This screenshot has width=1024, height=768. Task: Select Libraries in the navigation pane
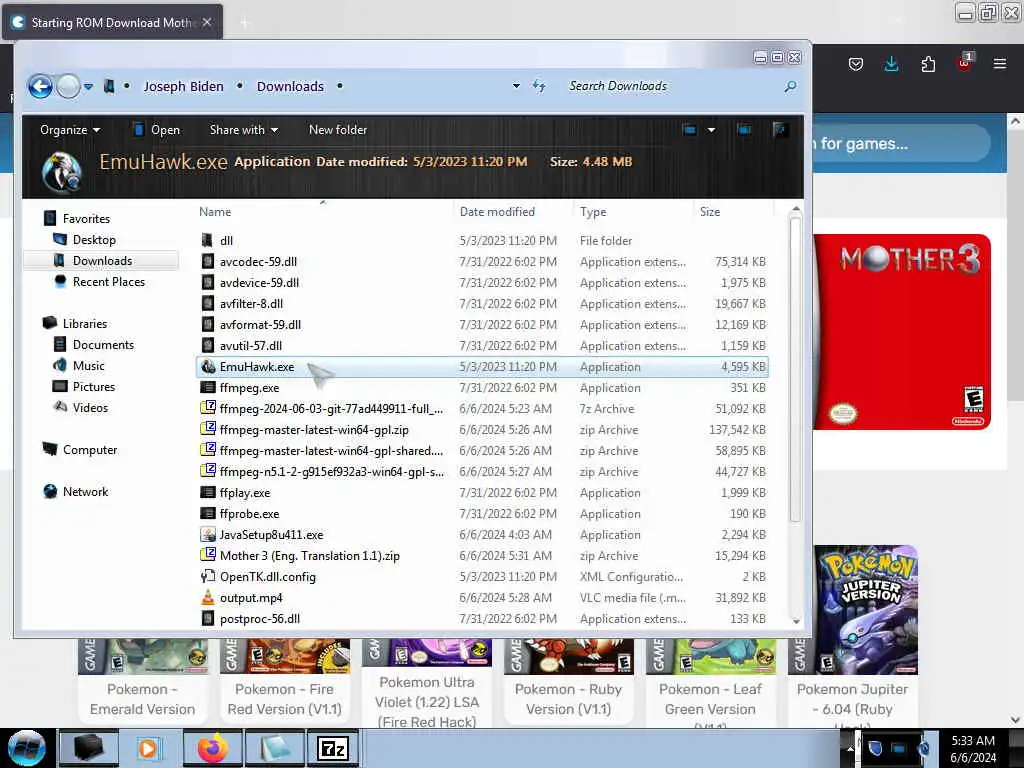coord(84,323)
